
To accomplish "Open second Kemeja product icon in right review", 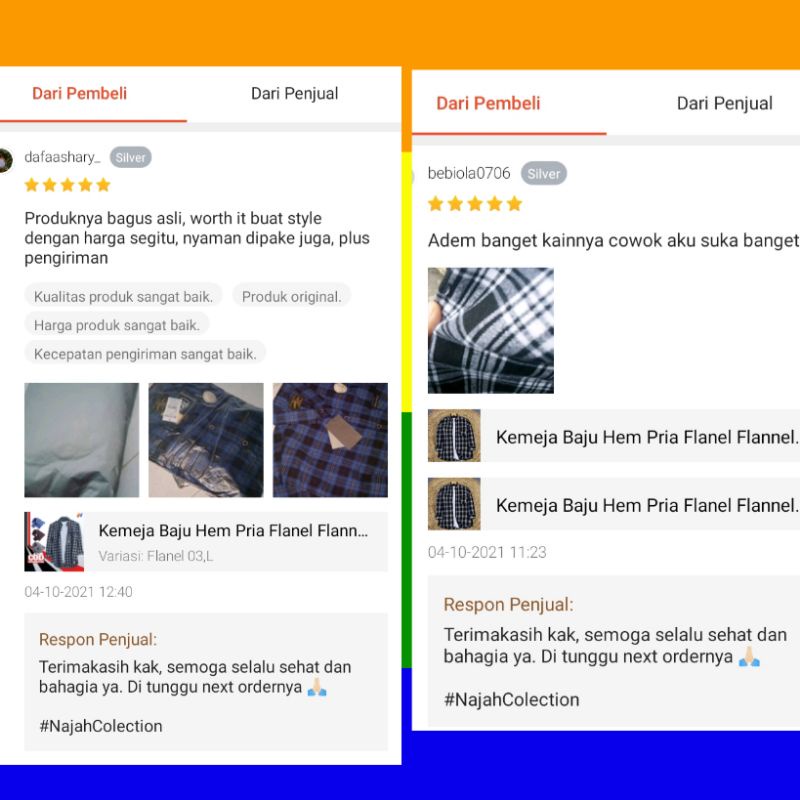I will pos(454,504).
